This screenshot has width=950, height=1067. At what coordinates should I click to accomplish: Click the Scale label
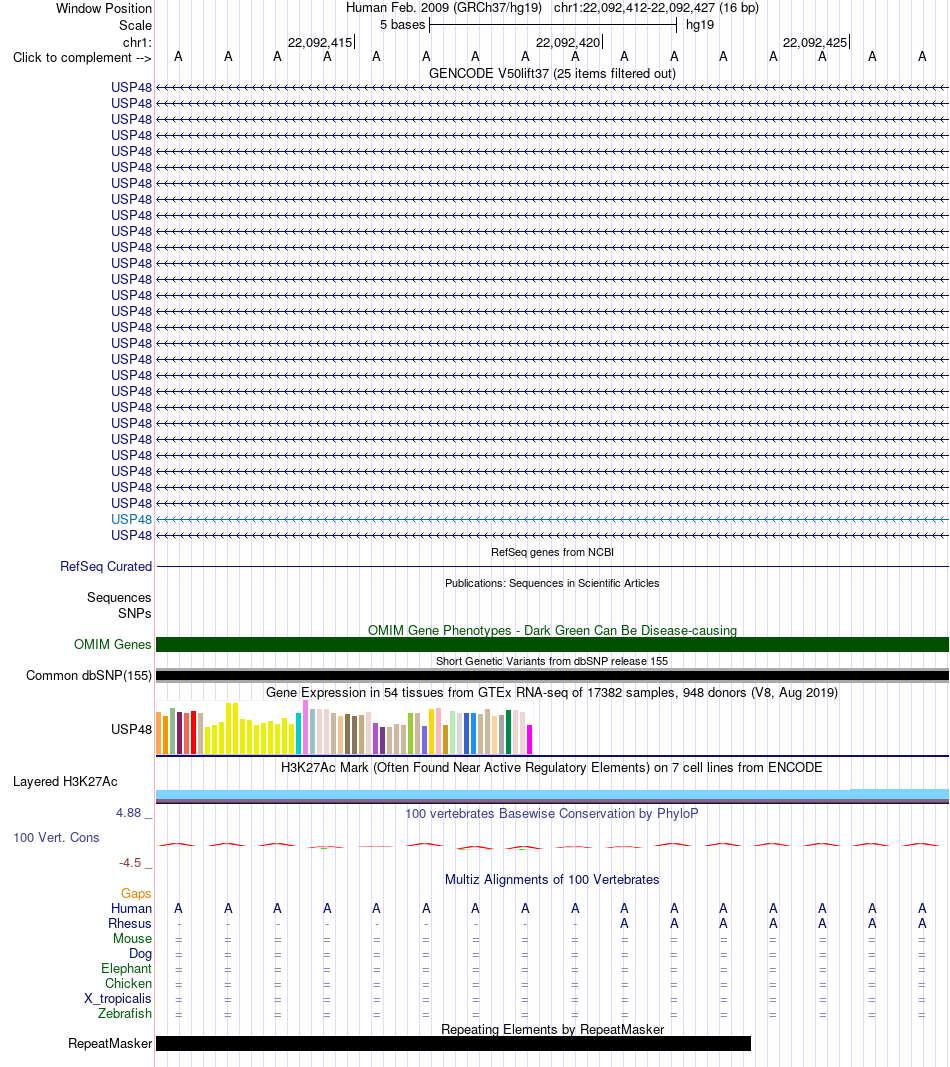coord(135,25)
